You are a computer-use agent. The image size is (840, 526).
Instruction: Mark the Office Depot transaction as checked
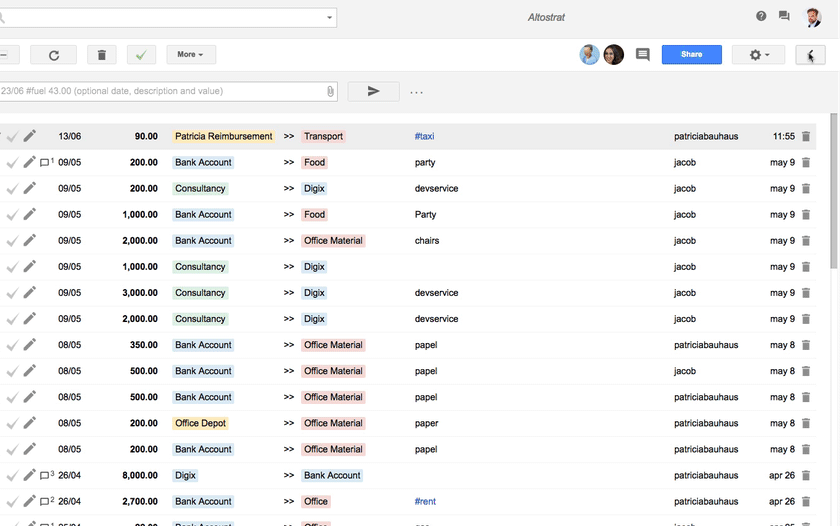(x=12, y=423)
